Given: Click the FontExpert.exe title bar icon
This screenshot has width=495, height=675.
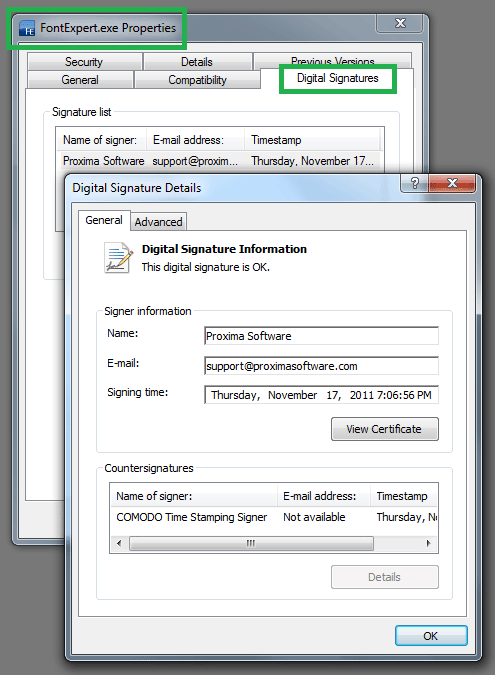Looking at the screenshot, I should [27, 28].
